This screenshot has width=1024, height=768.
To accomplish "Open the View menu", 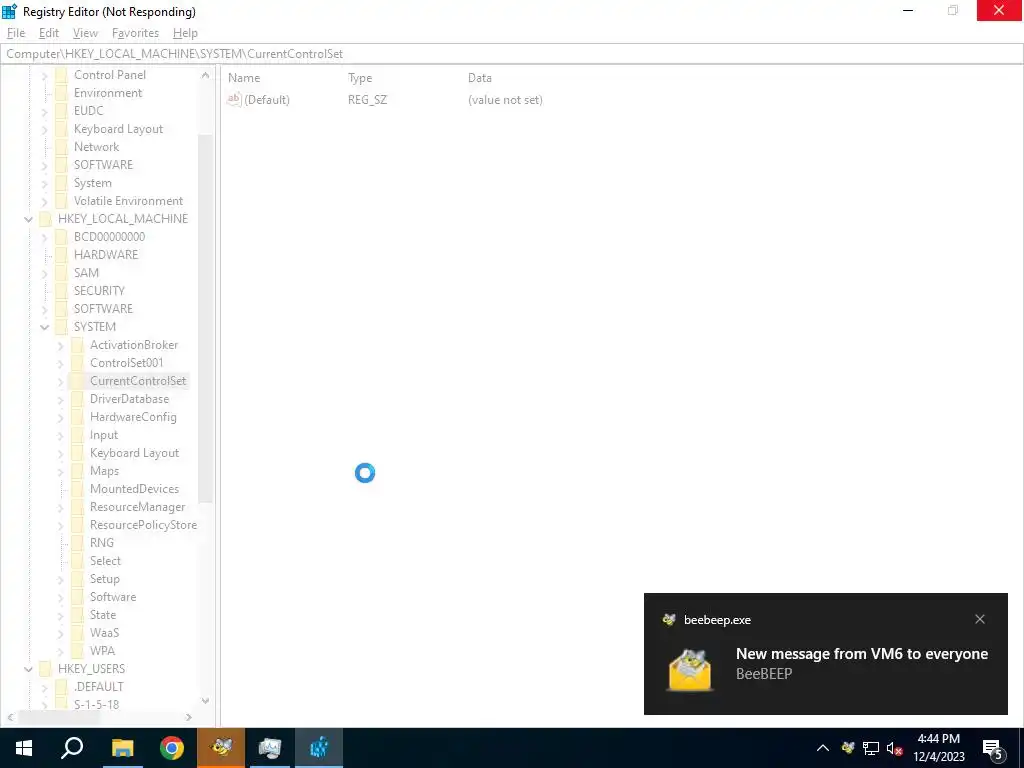I will (x=85, y=33).
